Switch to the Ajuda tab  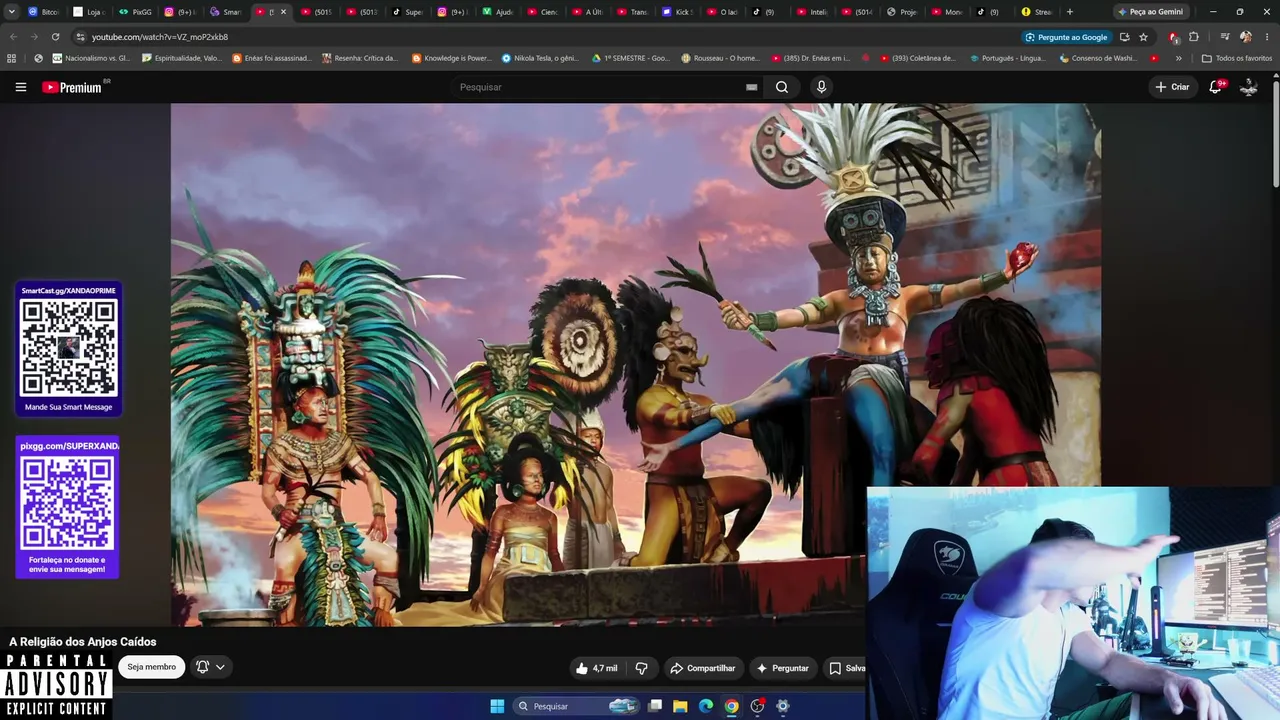point(498,12)
